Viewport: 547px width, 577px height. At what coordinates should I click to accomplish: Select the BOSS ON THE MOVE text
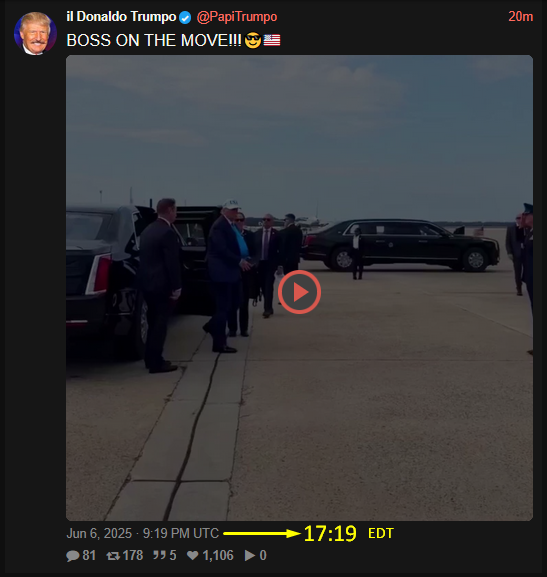[154, 40]
